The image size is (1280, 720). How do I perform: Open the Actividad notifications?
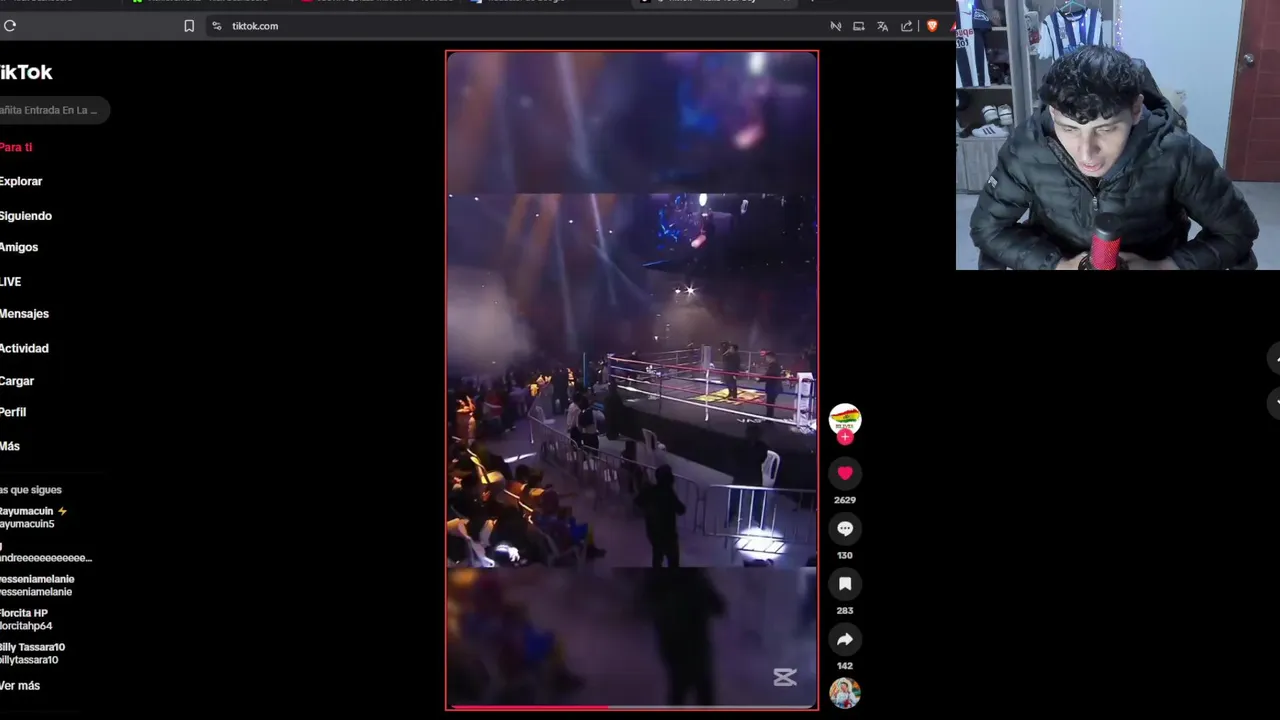click(x=24, y=348)
